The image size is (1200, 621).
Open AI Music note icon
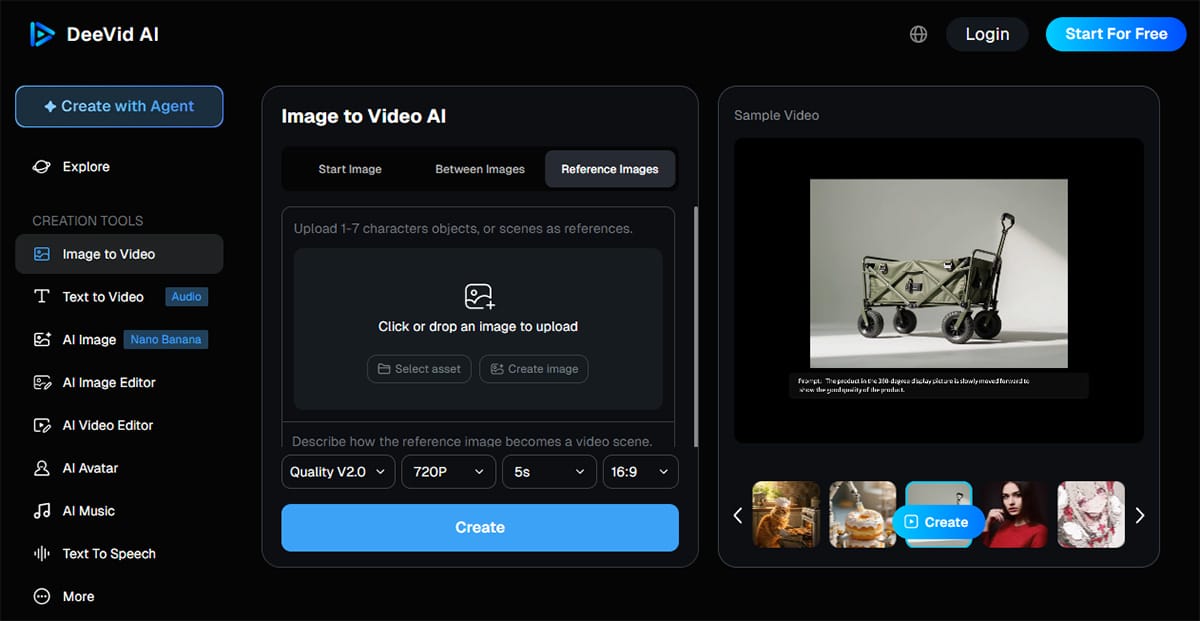point(42,511)
